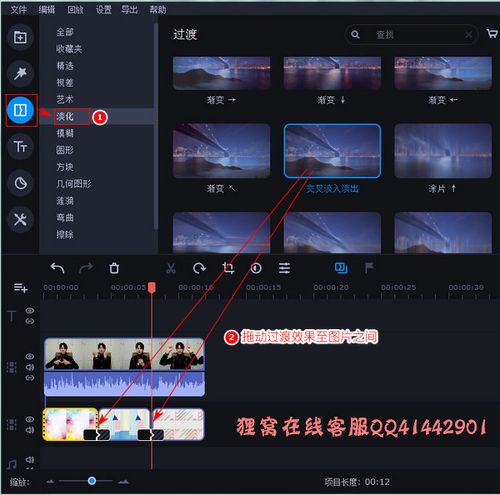The width and height of the screenshot is (500, 495).
Task: Click the red playhead marker on ruler
Action: [x=152, y=288]
